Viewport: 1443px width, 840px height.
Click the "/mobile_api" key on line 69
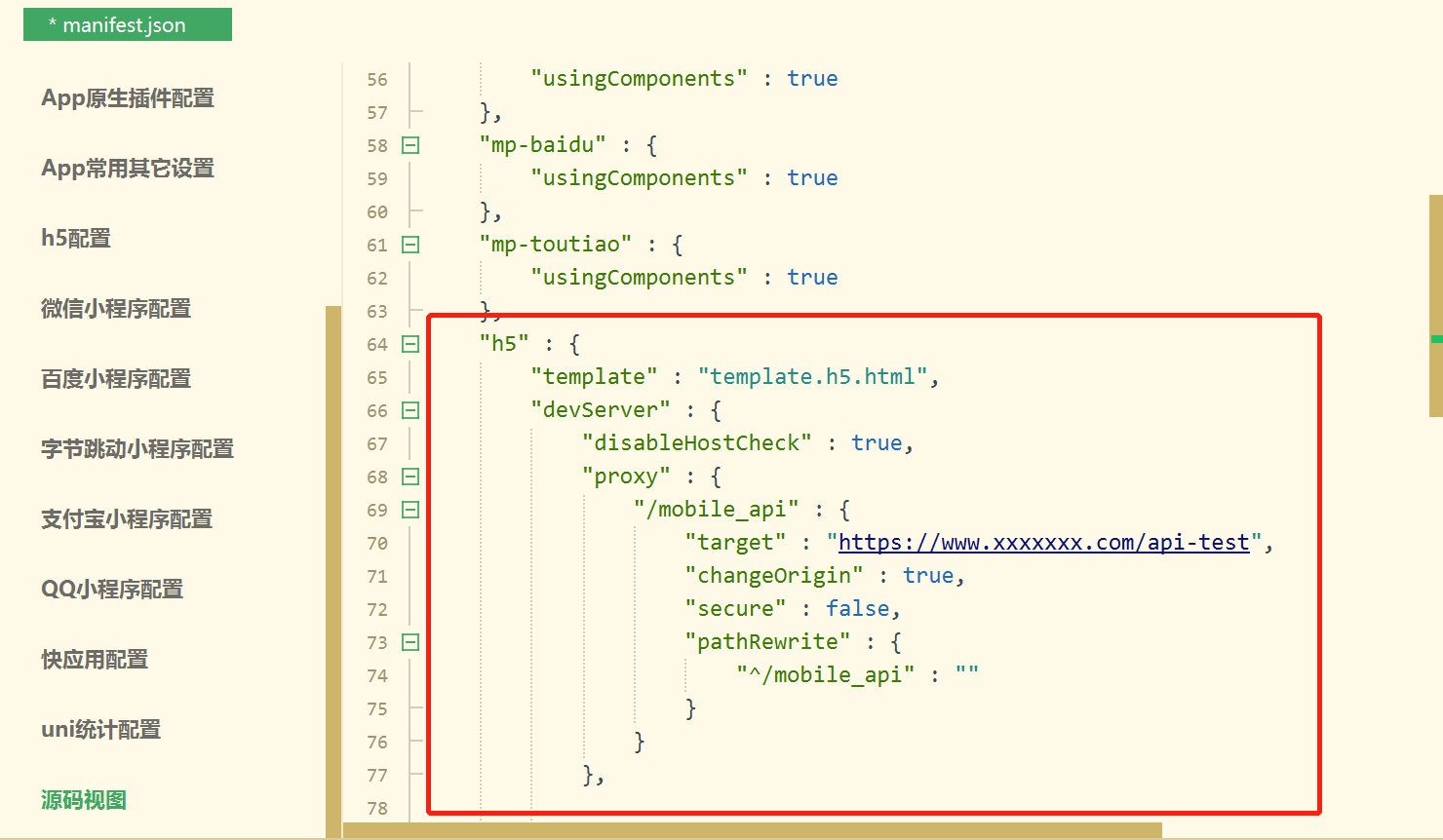[717, 510]
